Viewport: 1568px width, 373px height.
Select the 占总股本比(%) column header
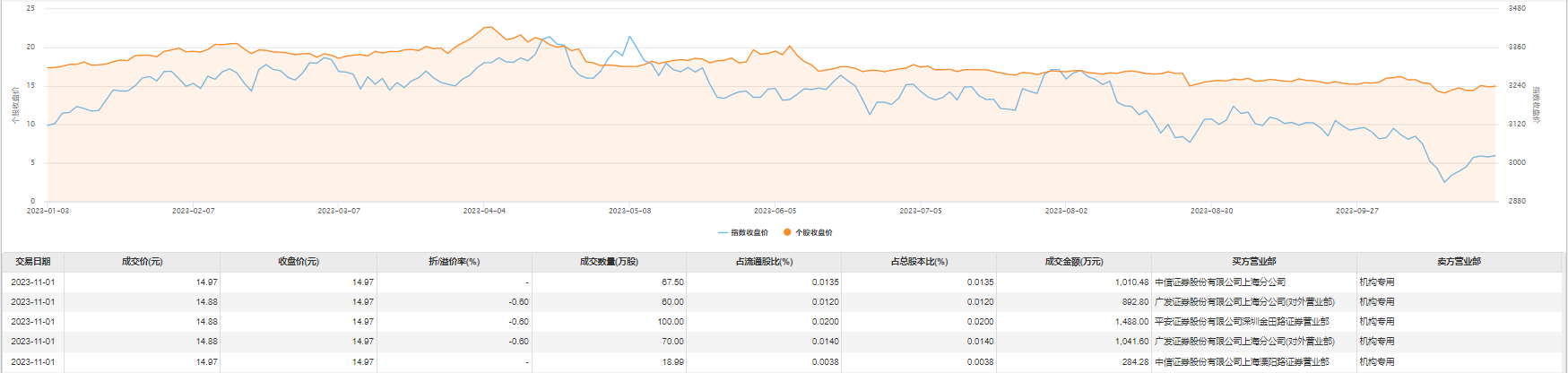919,262
